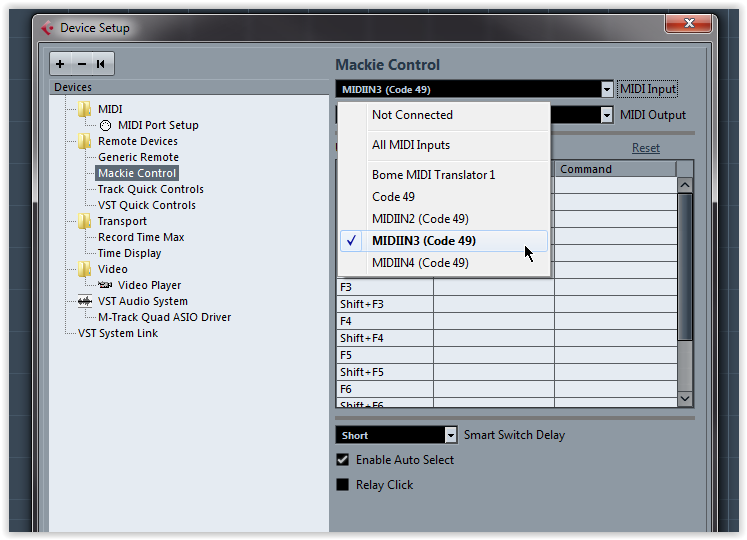Click the plus icon to add device
The width and height of the screenshot is (747, 540).
pyautogui.click(x=61, y=64)
